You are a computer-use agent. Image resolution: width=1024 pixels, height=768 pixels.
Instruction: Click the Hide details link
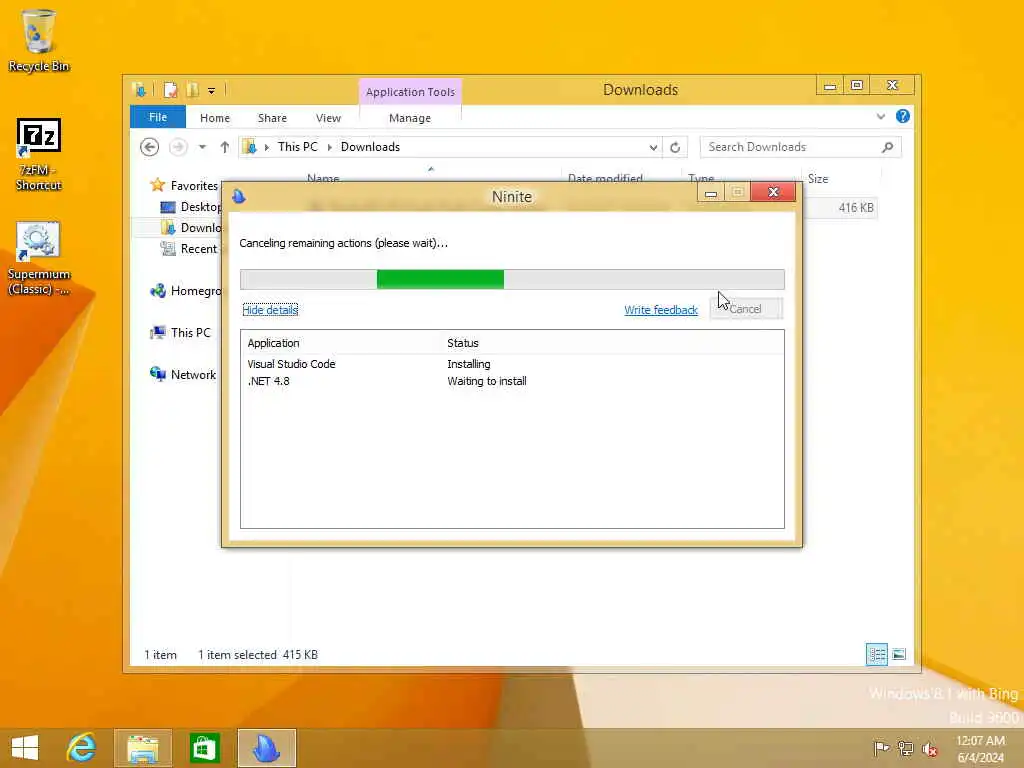tap(270, 310)
